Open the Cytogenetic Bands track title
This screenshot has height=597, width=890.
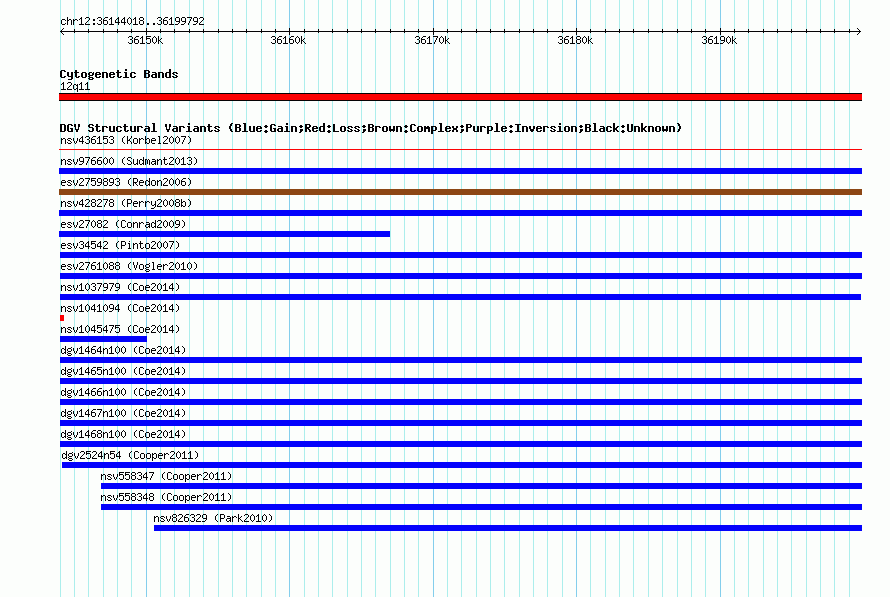click(x=119, y=74)
